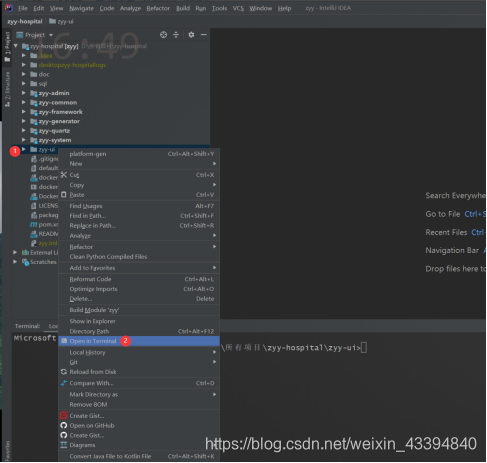487x463 pixels.
Task: Click in the terminal command prompt
Action: click(x=364, y=348)
